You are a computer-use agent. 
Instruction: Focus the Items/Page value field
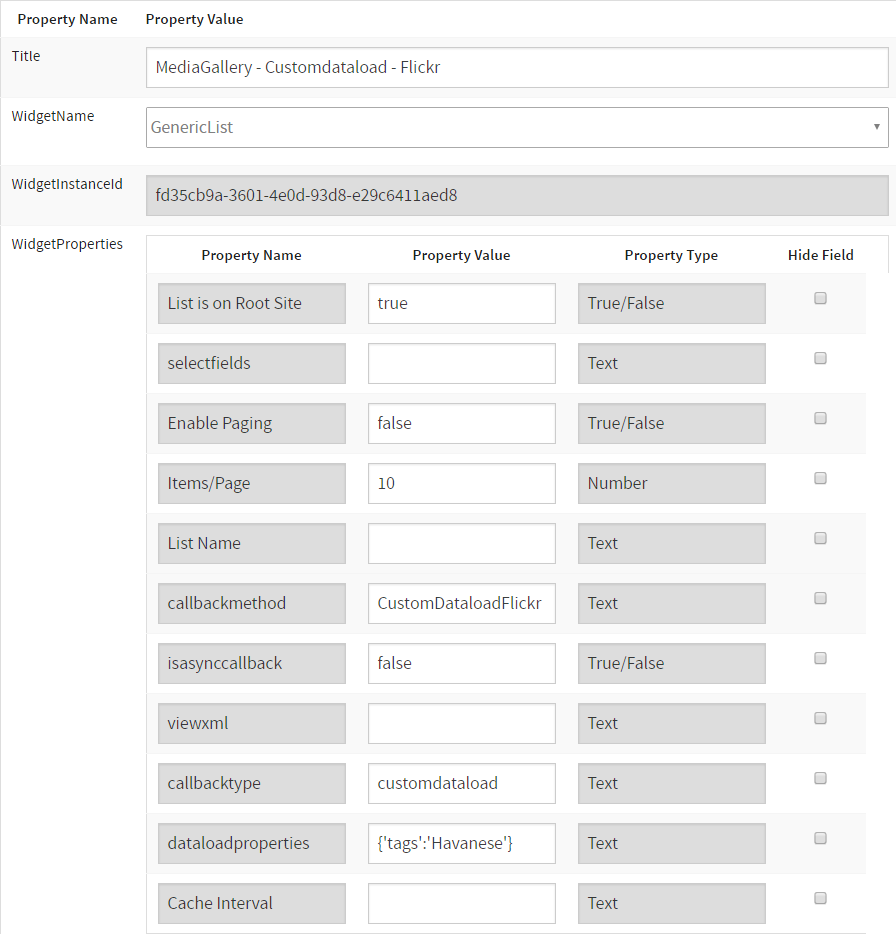(x=461, y=483)
